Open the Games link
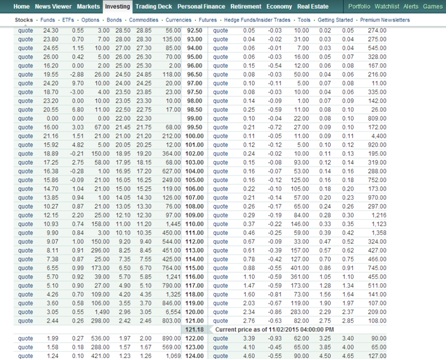This screenshot has height=360, width=448. (x=433, y=6)
